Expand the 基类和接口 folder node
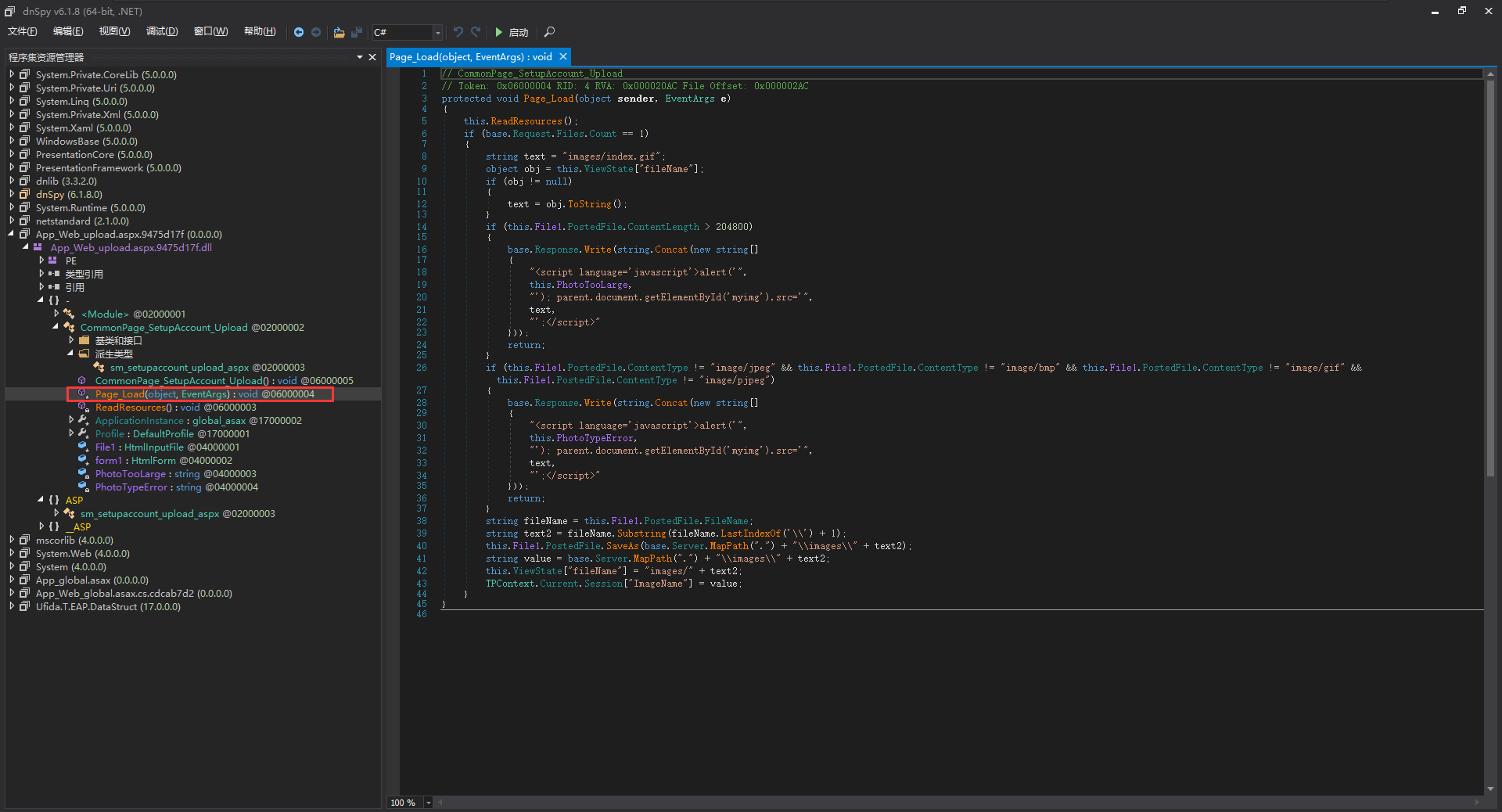This screenshot has width=1502, height=812. point(71,340)
